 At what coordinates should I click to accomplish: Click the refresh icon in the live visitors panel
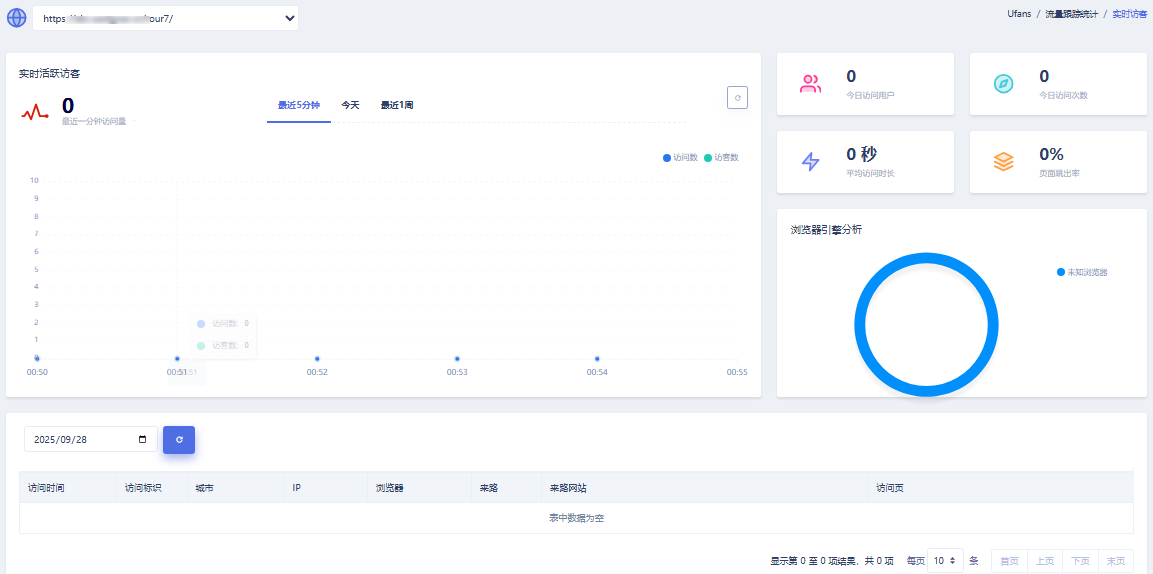(x=737, y=98)
